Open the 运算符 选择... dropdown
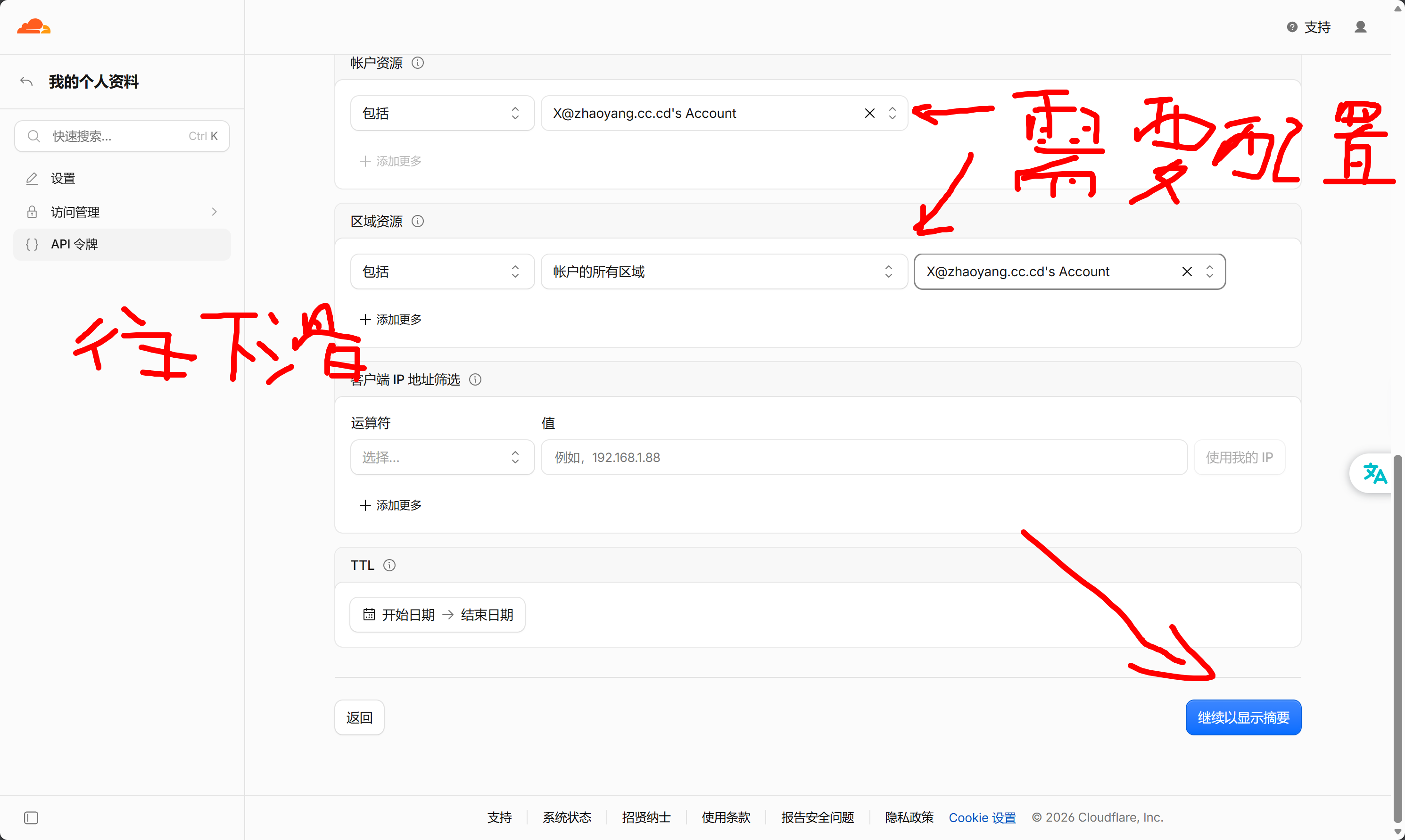 coord(442,457)
